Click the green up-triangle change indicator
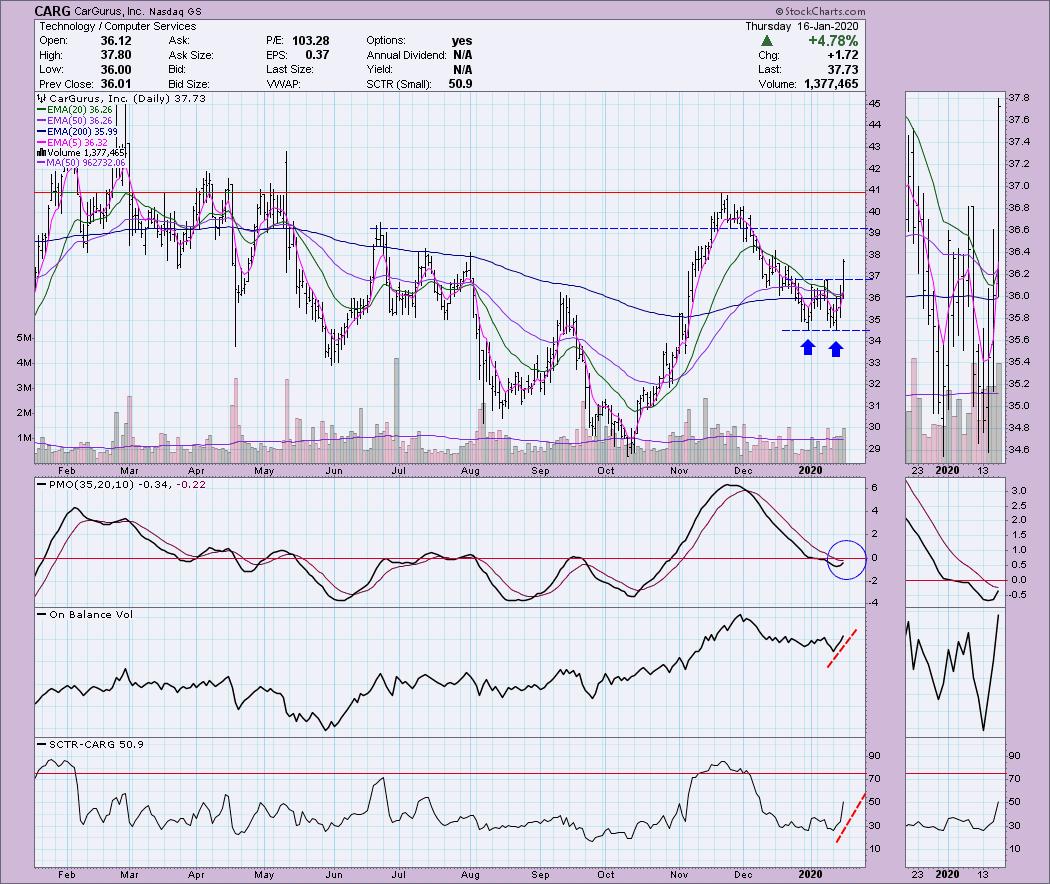 [x=767, y=41]
